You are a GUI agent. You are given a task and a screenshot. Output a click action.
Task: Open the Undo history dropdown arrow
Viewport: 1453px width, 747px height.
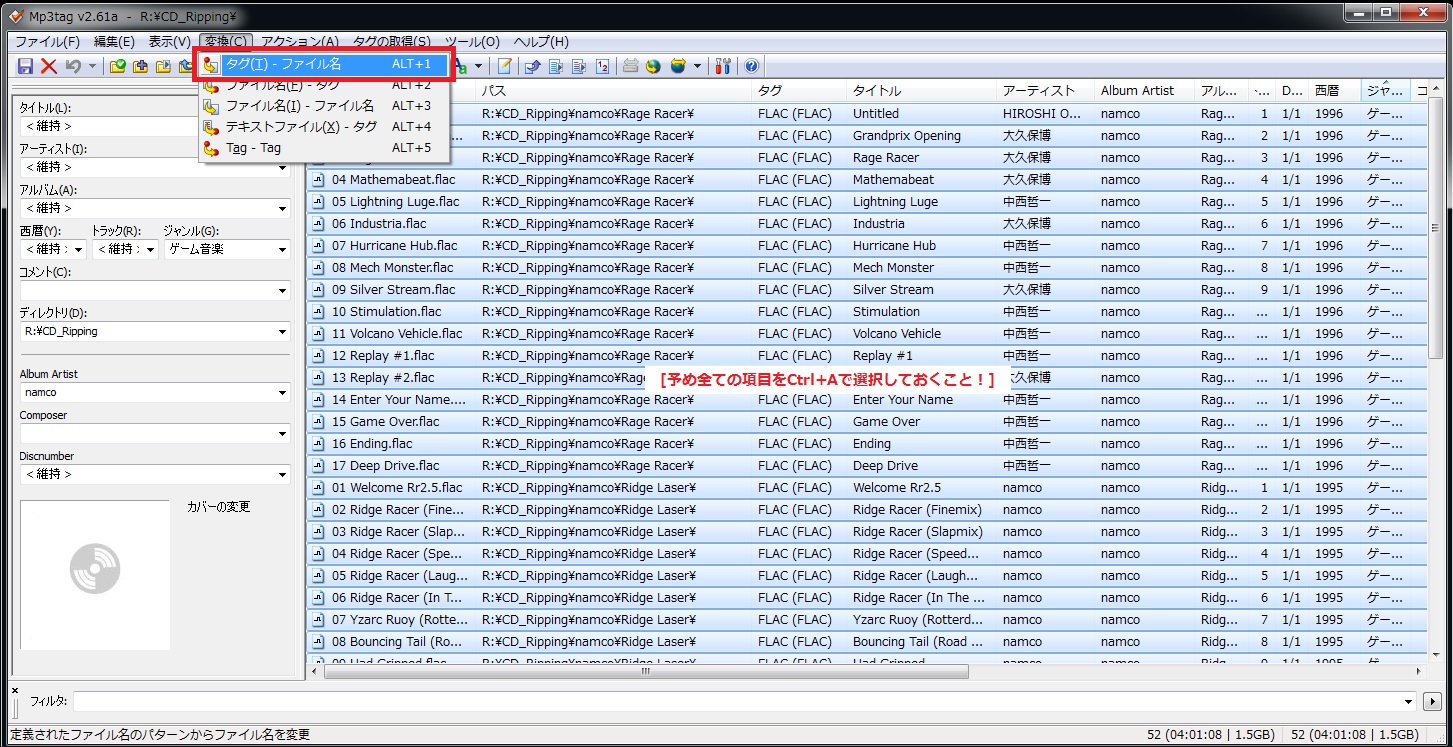click(x=92, y=66)
